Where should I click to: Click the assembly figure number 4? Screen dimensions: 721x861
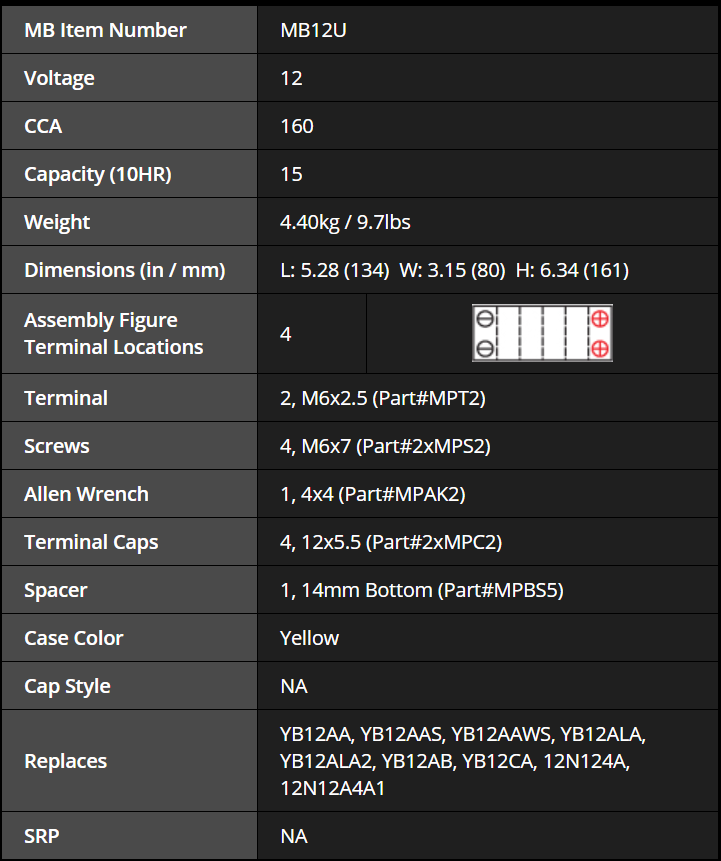[286, 334]
